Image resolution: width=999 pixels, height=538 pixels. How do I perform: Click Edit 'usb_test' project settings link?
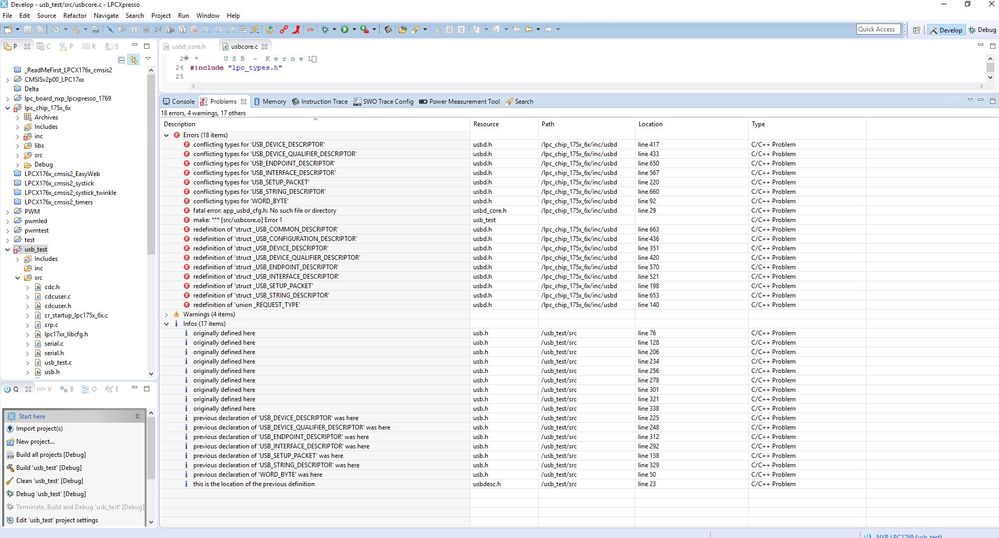pos(57,520)
